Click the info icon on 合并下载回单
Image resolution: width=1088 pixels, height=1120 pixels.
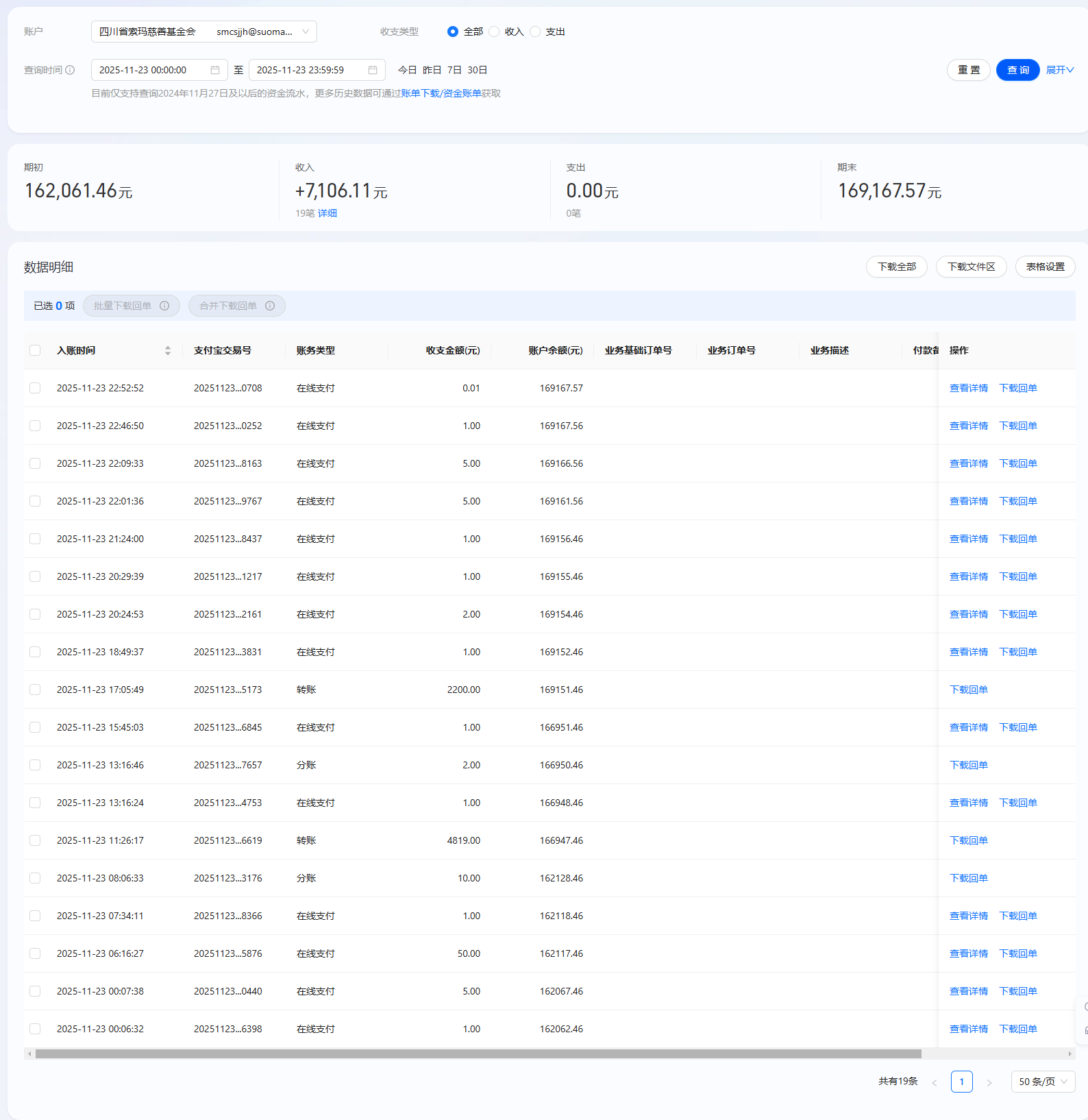(x=270, y=306)
